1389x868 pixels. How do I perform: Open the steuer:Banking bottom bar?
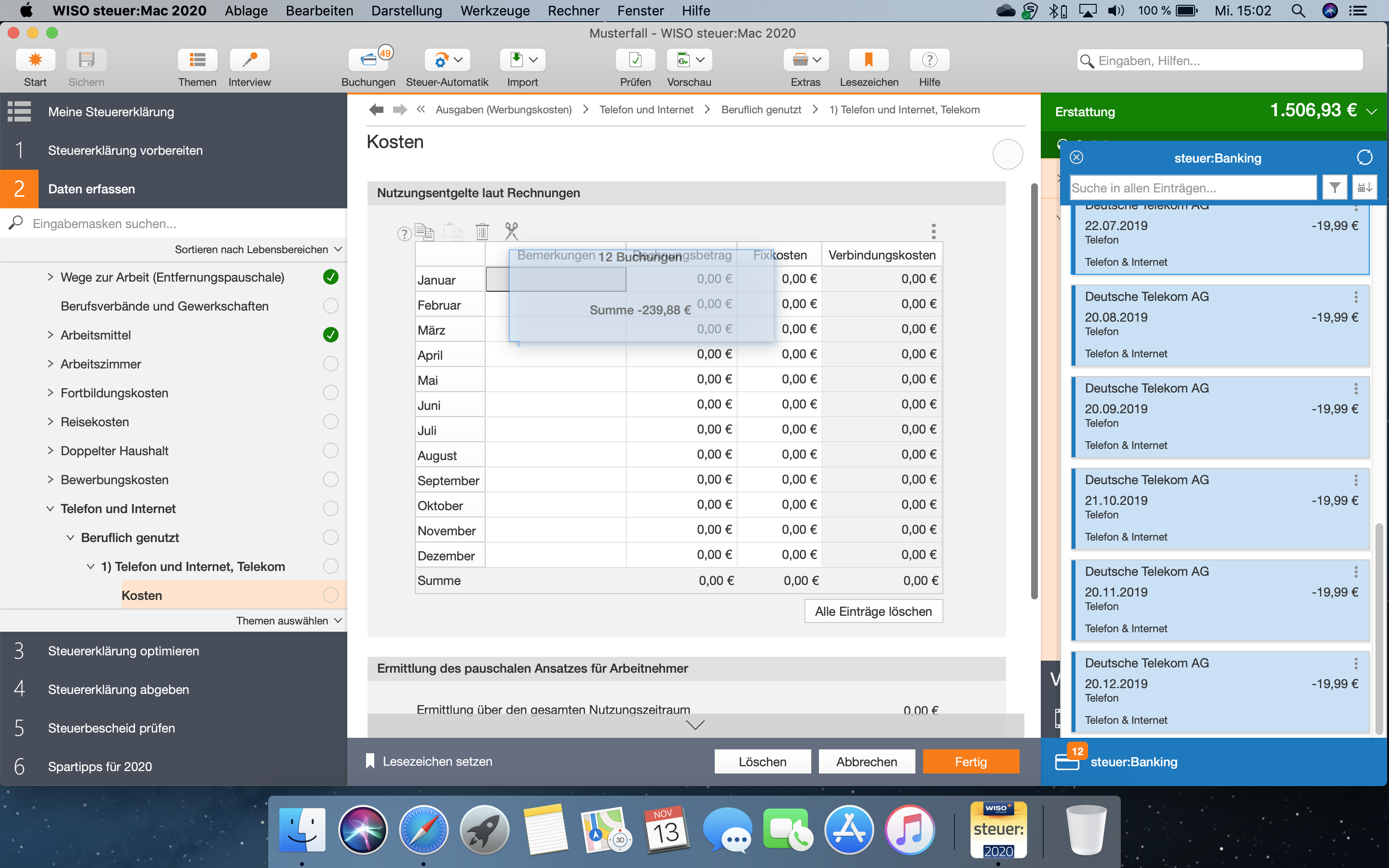(1213, 762)
